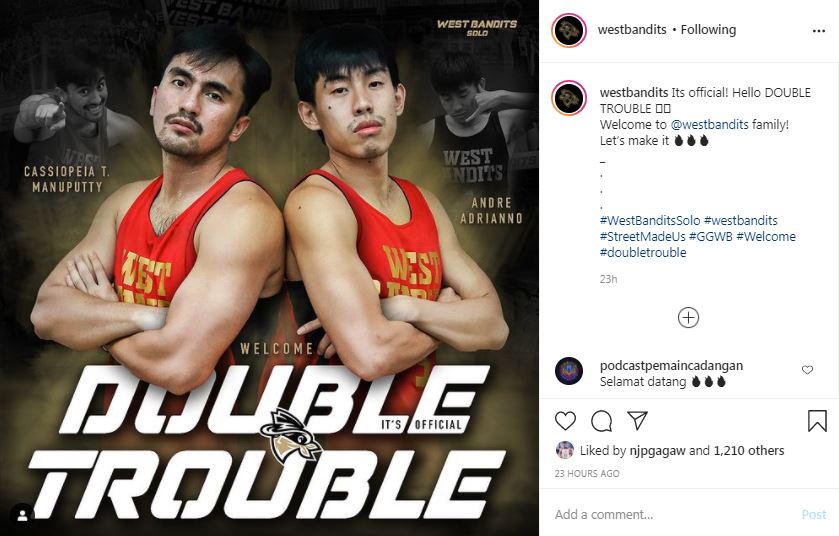Image resolution: width=839 pixels, height=536 pixels.
Task: Open the #WestBanditsSolo hashtag
Action: tap(650, 220)
